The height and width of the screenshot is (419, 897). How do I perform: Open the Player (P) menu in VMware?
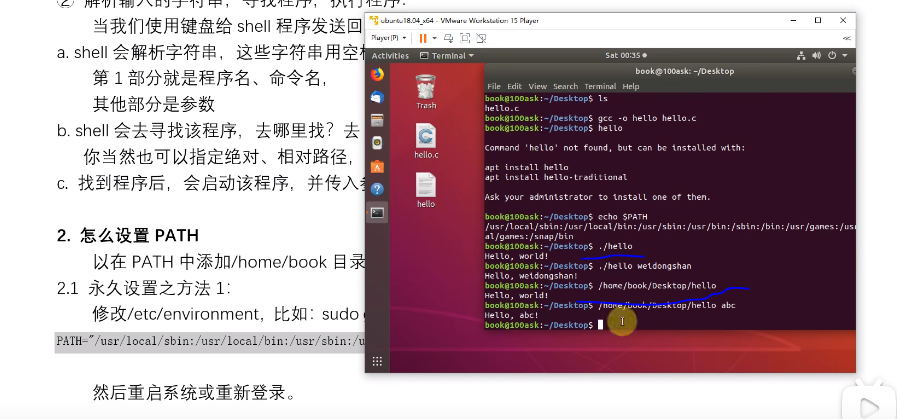click(388, 38)
